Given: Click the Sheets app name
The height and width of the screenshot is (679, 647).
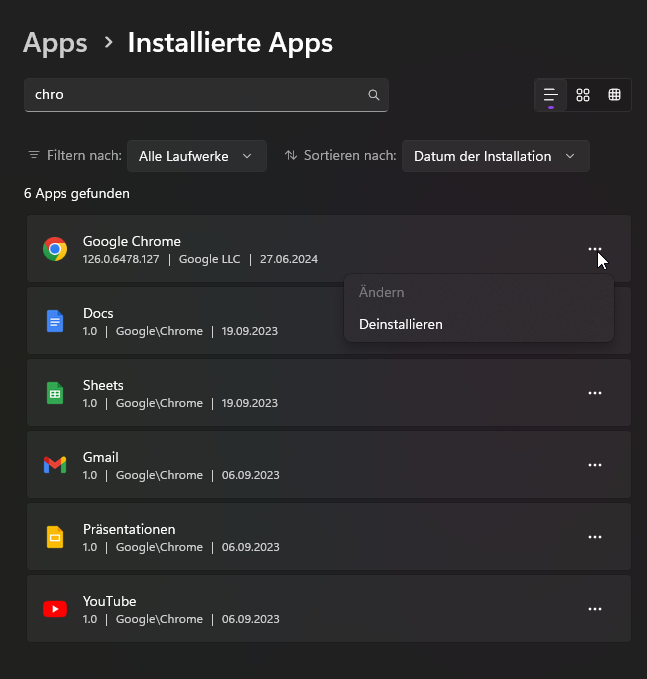Looking at the screenshot, I should click(103, 385).
